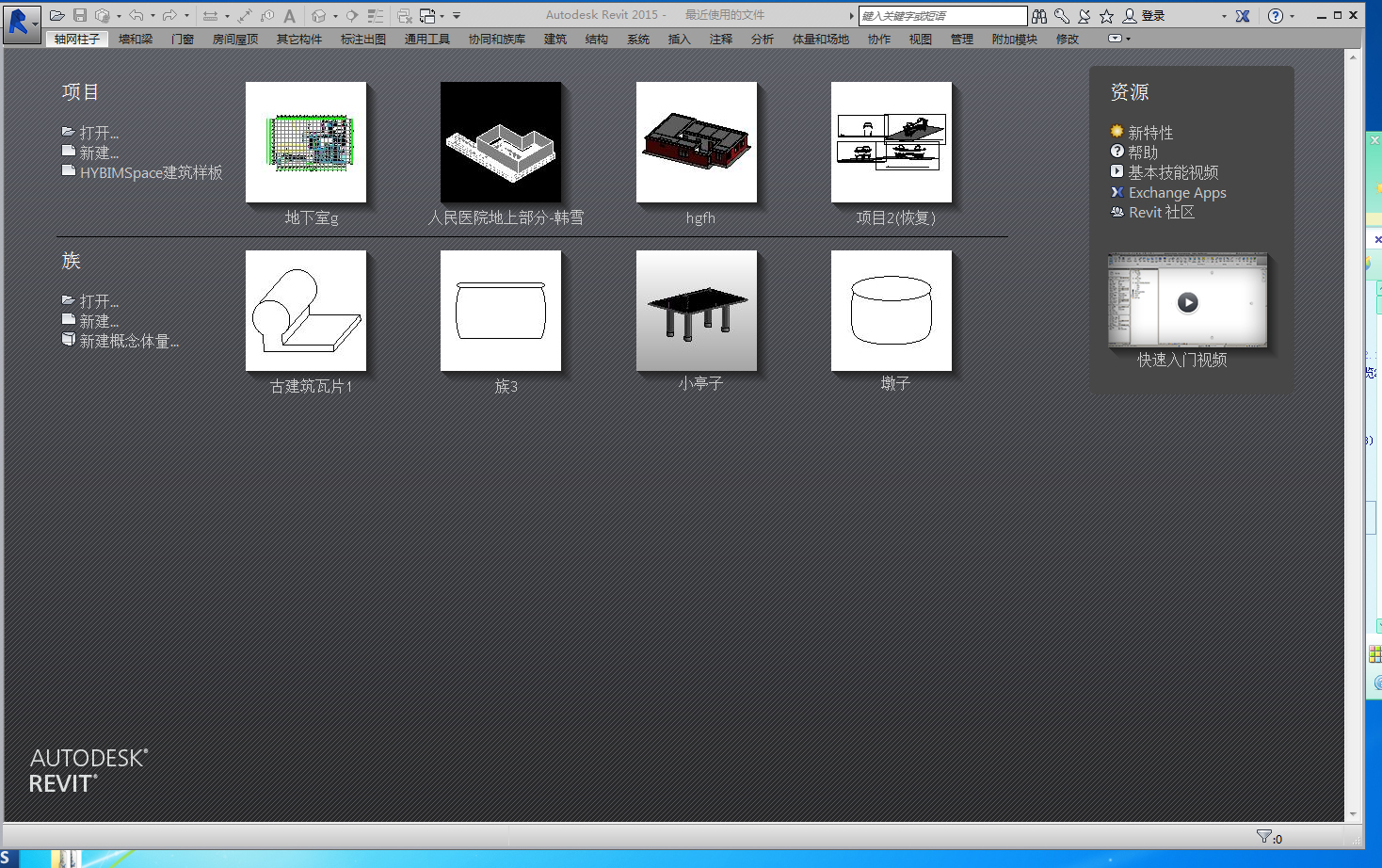Switch to the 体量和场地 ribbon tab
This screenshot has width=1382, height=868.
point(821,39)
